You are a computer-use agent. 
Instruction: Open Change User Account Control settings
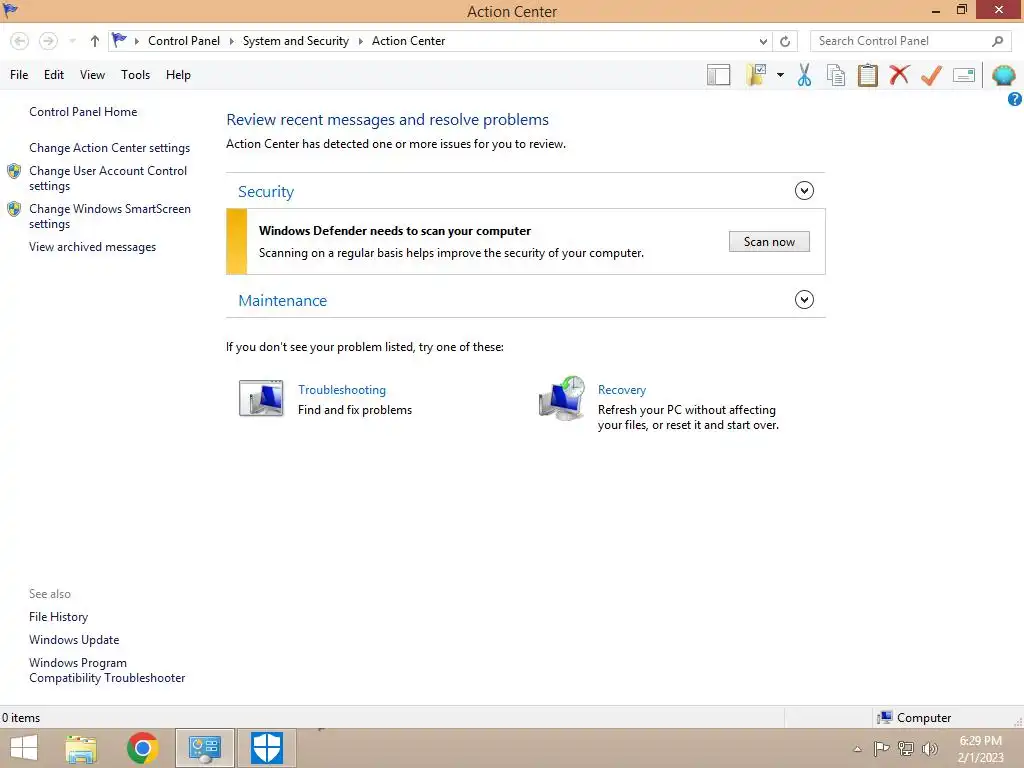pos(108,178)
